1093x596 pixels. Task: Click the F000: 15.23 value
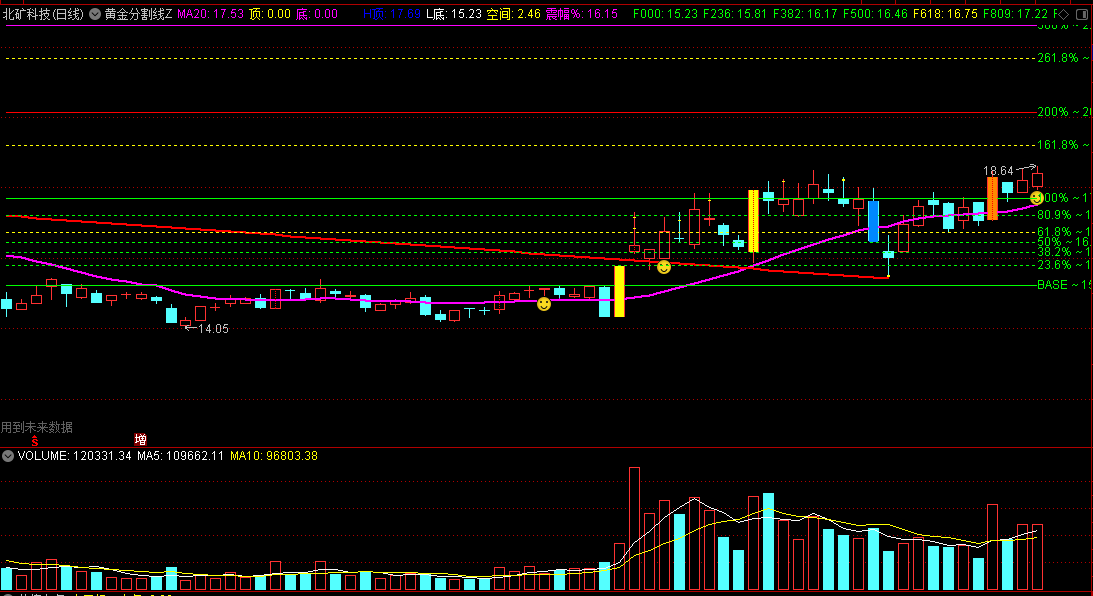coord(666,14)
